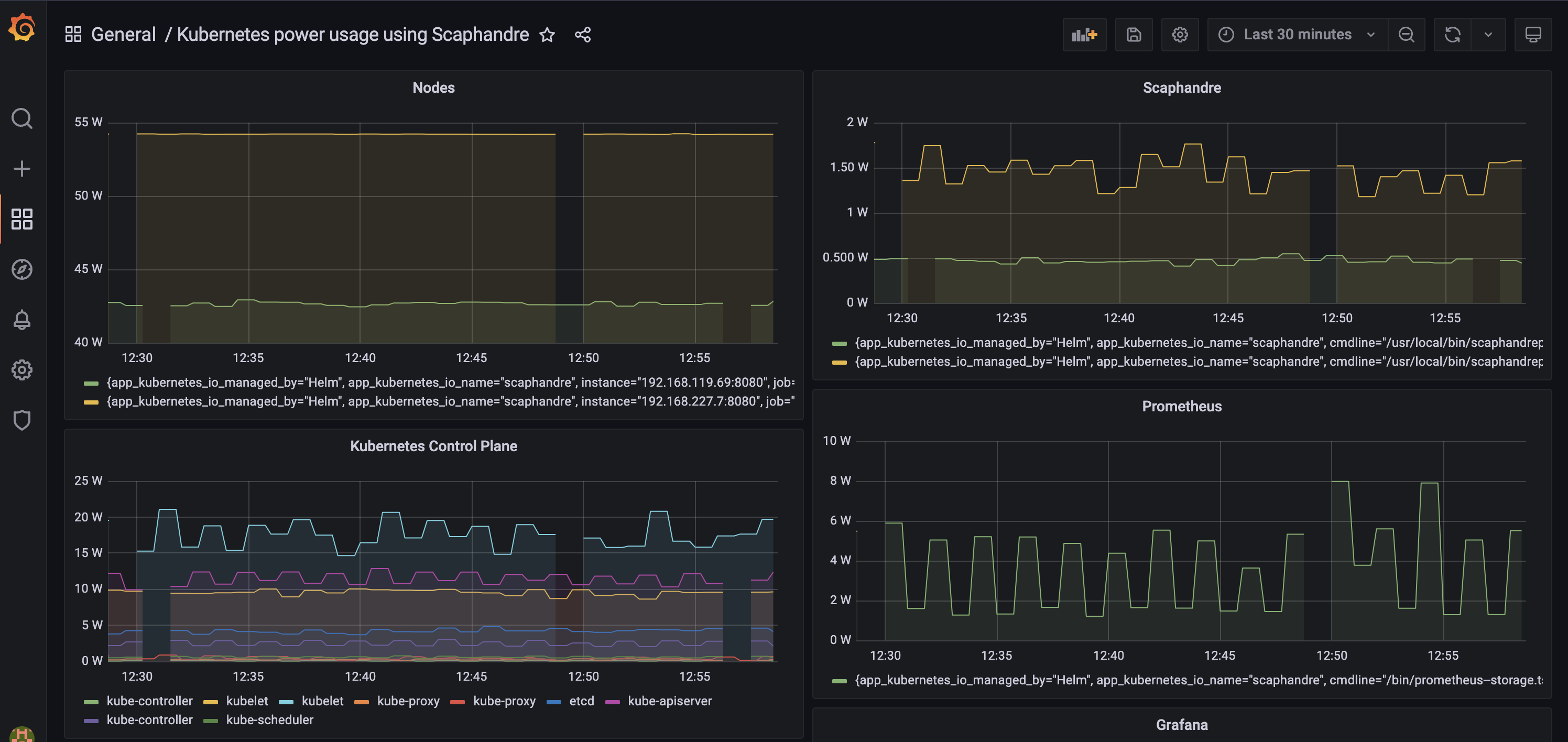Click the yellow Scaphandre legend series
The image size is (1568, 742).
(x=1199, y=362)
